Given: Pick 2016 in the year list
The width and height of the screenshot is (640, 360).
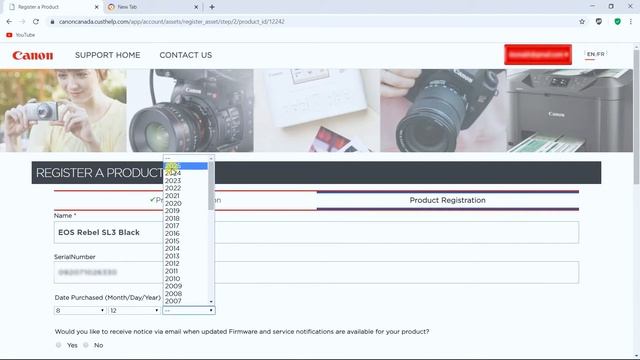Looking at the screenshot, I should (186, 233).
